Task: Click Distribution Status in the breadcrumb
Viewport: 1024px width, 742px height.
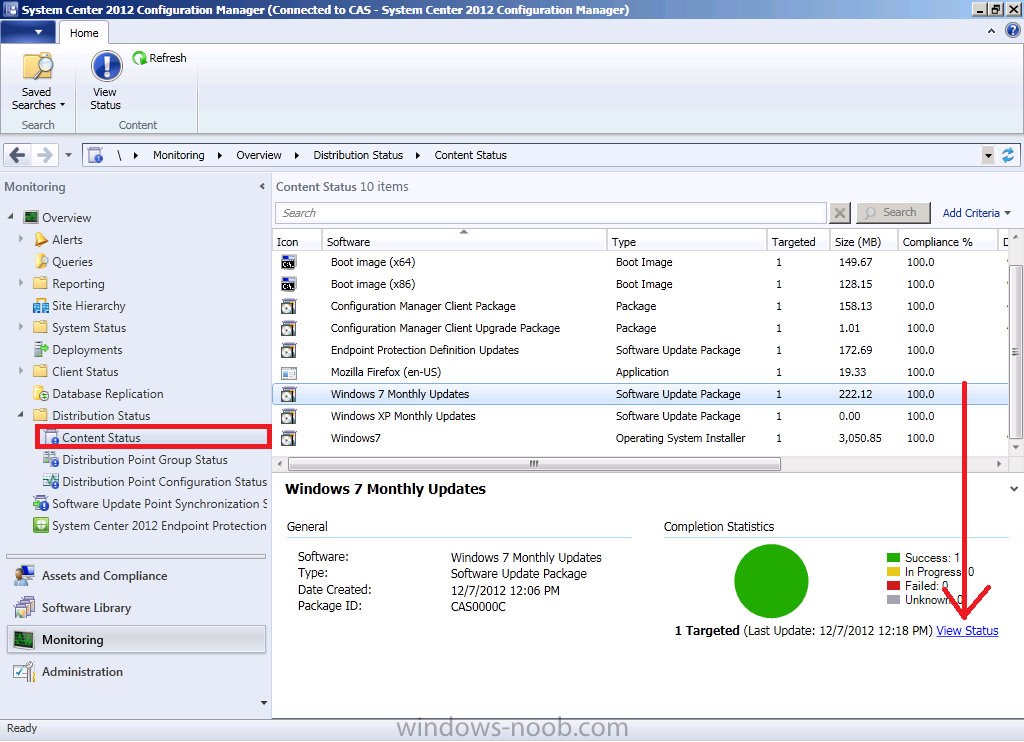Action: 358,155
